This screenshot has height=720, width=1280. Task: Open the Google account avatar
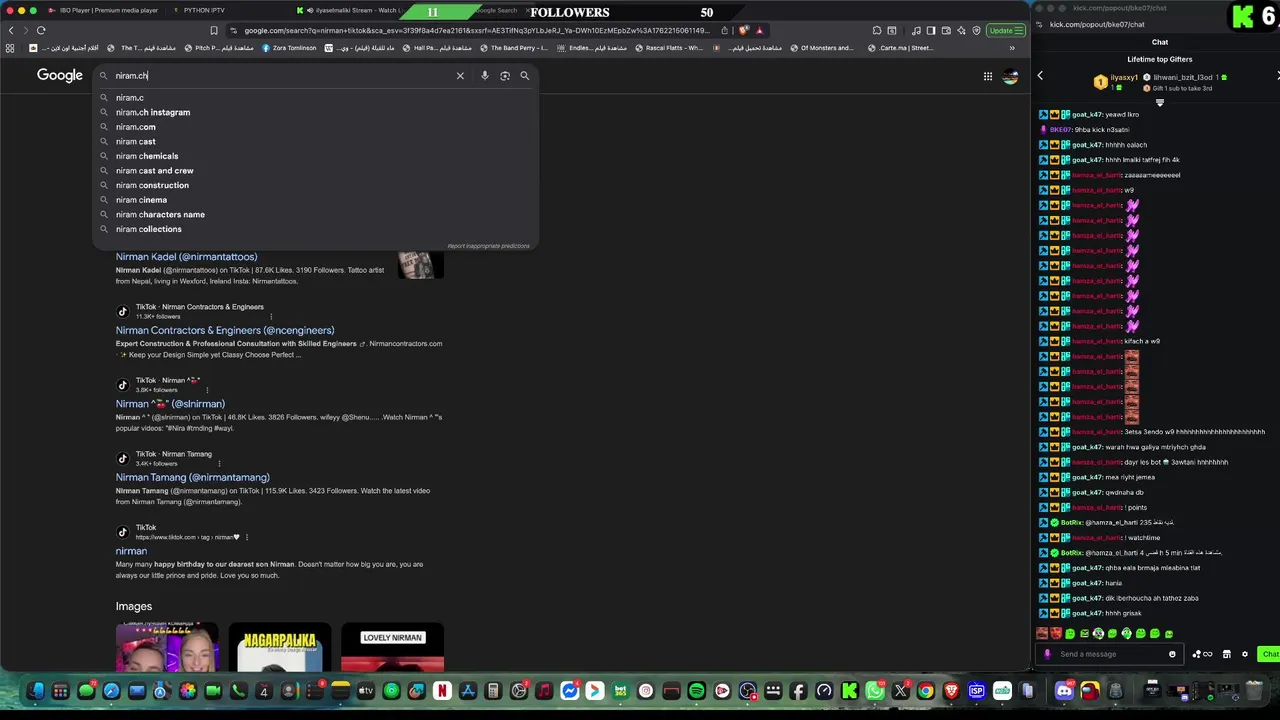tap(1011, 76)
